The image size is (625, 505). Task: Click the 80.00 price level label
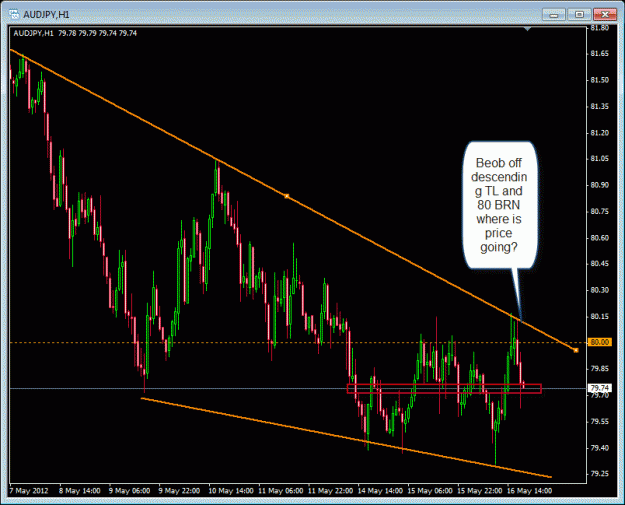599,342
